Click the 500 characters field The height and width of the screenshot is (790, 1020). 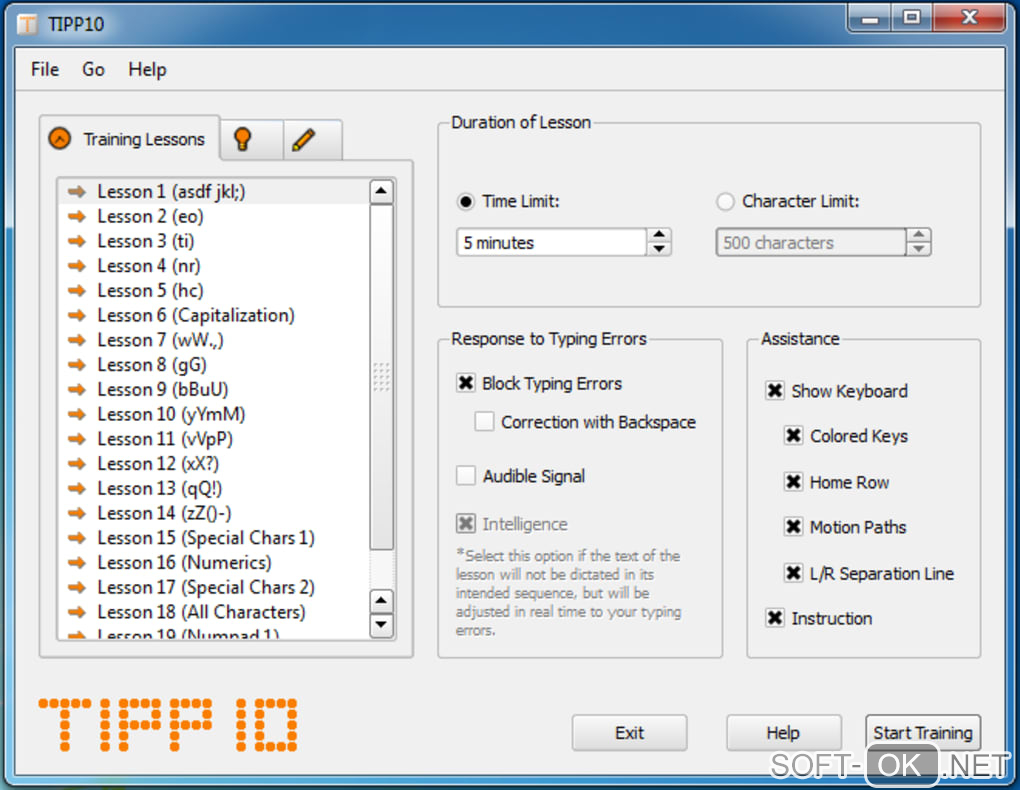811,243
